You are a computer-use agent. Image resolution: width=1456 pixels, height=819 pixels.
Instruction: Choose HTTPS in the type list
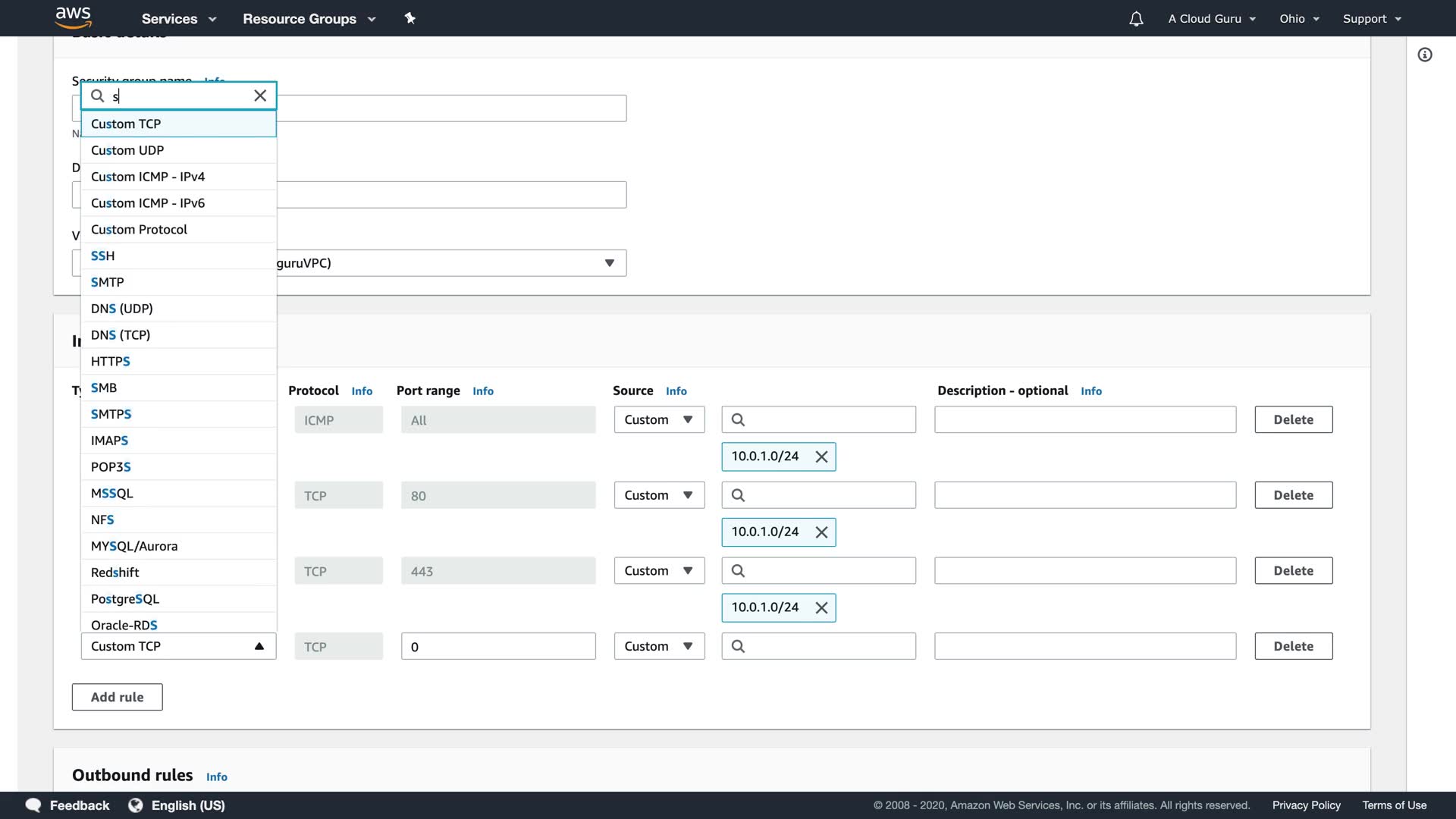tap(111, 361)
